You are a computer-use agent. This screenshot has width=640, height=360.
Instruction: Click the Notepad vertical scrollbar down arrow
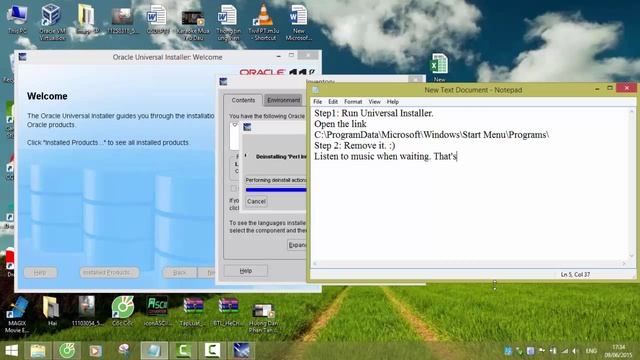[x=632, y=256]
